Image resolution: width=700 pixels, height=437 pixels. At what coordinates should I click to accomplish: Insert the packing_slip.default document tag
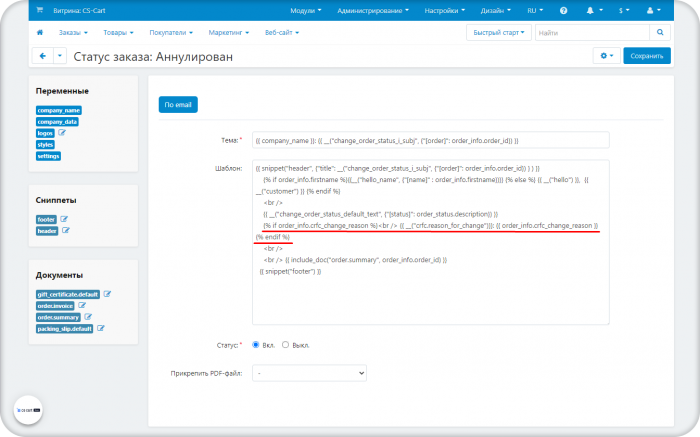coord(65,329)
